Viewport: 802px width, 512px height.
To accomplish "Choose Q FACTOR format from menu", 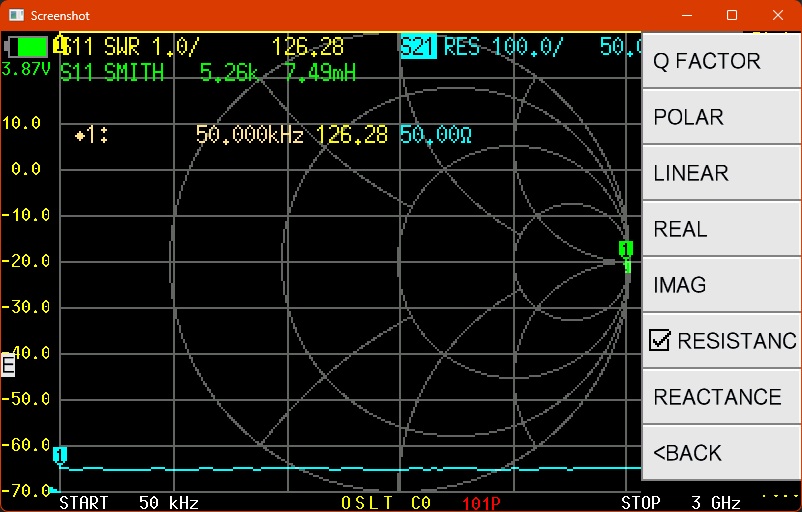I will pos(721,61).
